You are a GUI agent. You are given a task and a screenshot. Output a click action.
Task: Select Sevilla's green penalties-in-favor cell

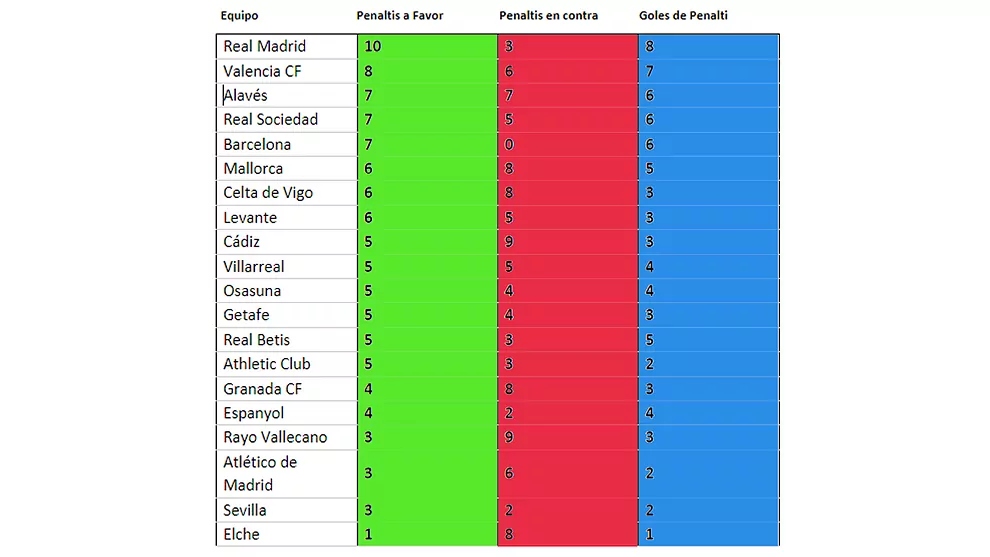[427, 510]
